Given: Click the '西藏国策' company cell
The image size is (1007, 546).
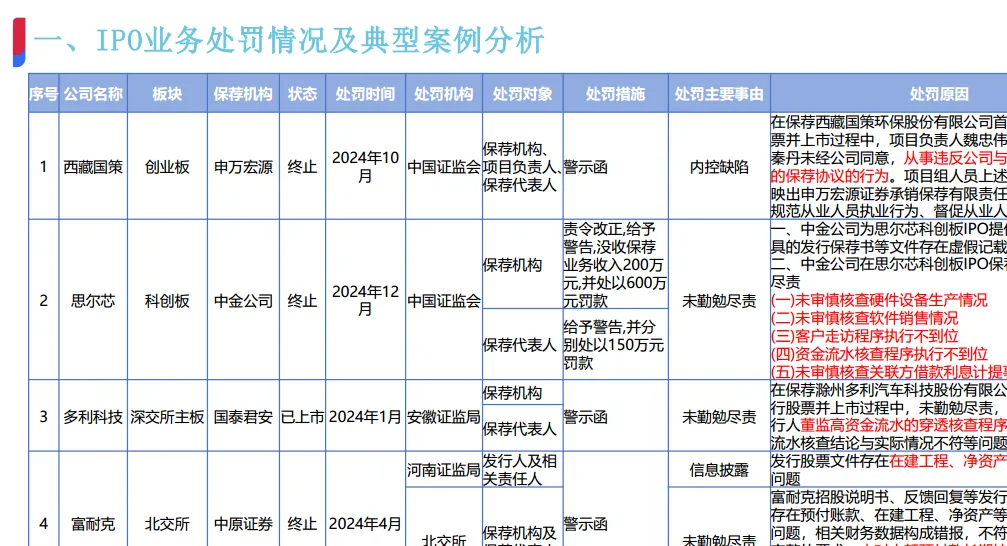Looking at the screenshot, I should pyautogui.click(x=93, y=166).
